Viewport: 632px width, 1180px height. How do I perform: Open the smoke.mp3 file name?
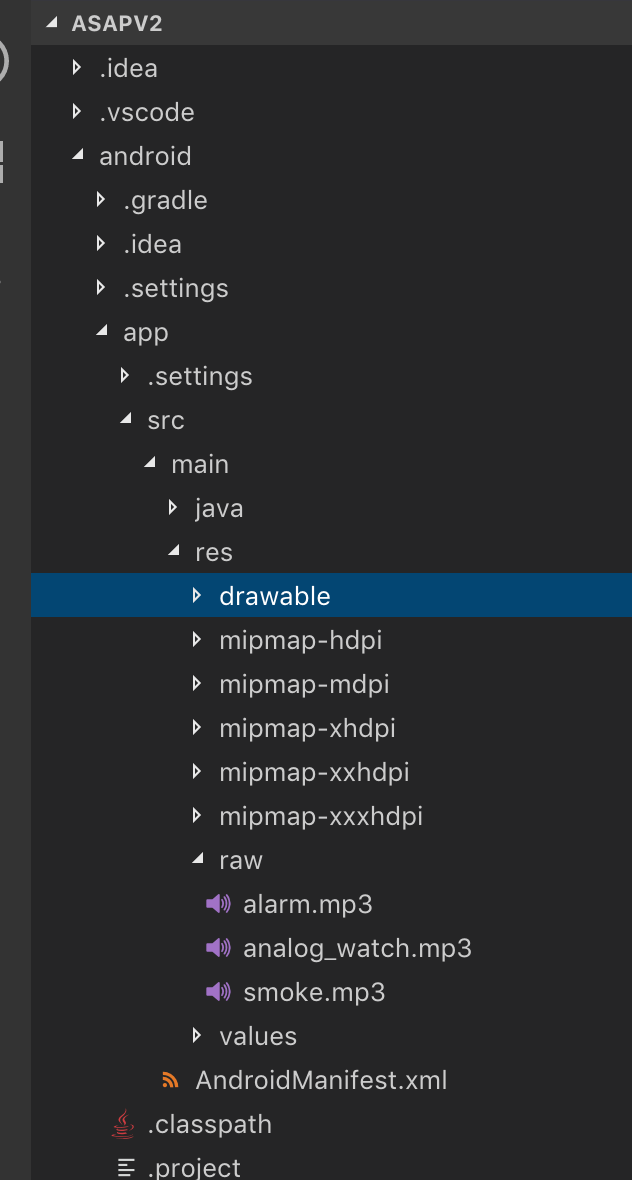coord(314,993)
